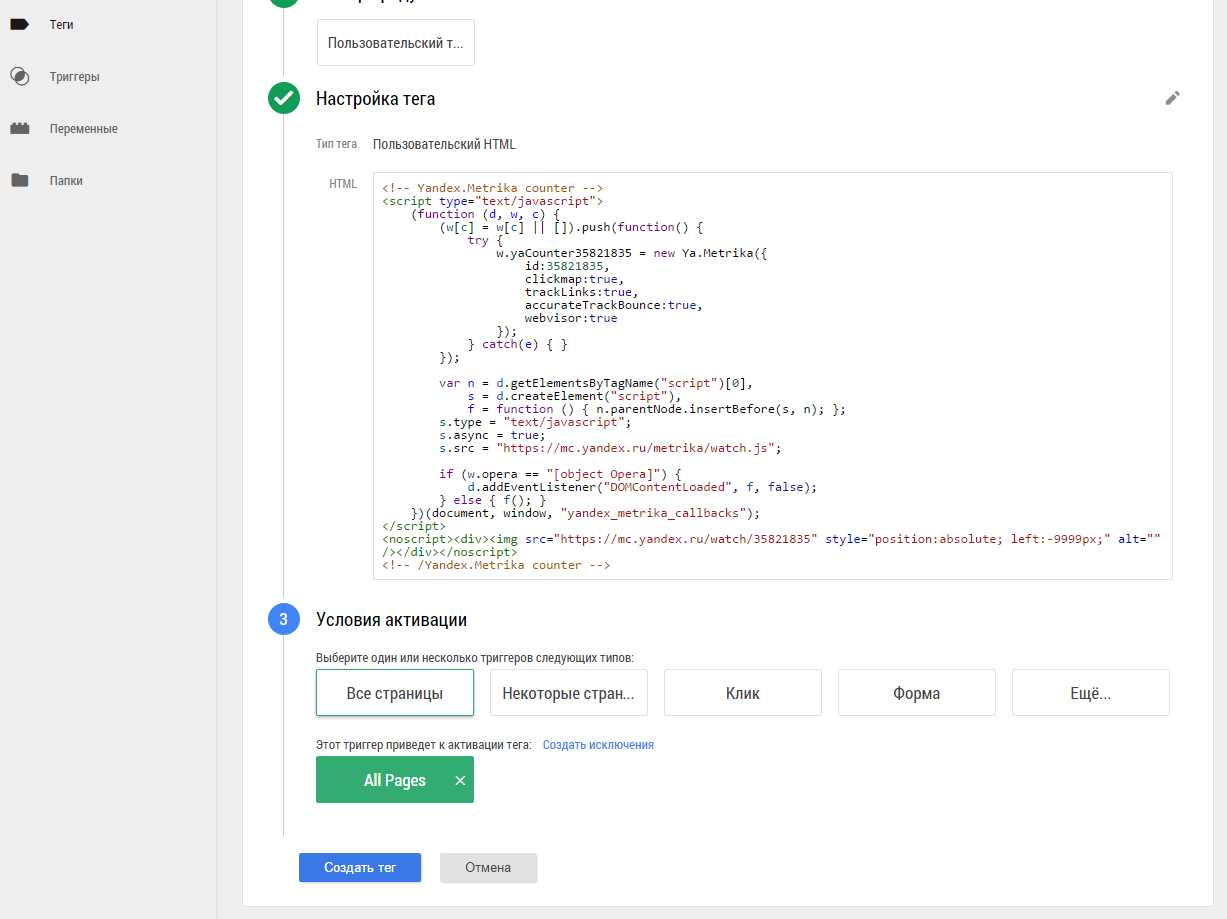This screenshot has height=919, width=1227.
Task: Click the id:35821835 line in the code
Action: (x=566, y=266)
